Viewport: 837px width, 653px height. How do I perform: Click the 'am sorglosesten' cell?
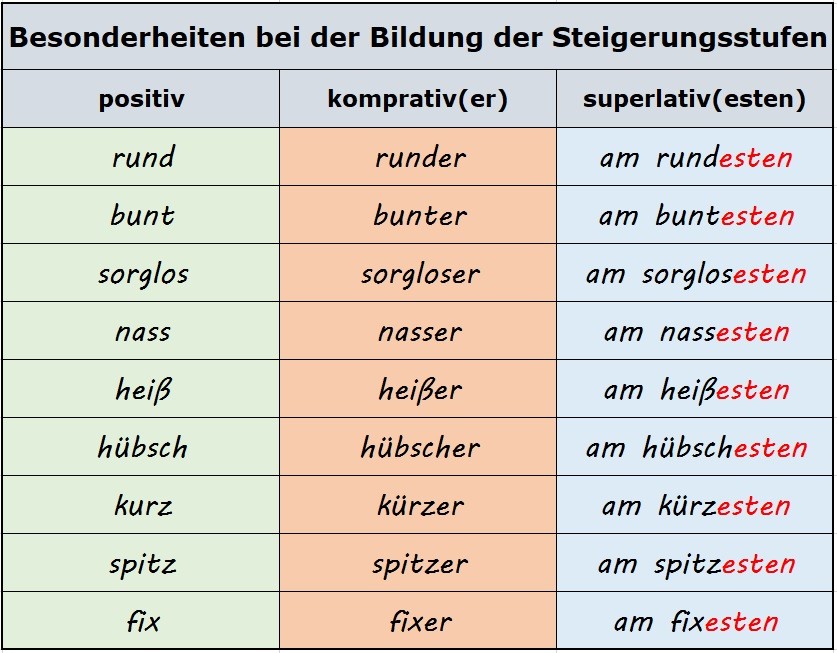[696, 273]
